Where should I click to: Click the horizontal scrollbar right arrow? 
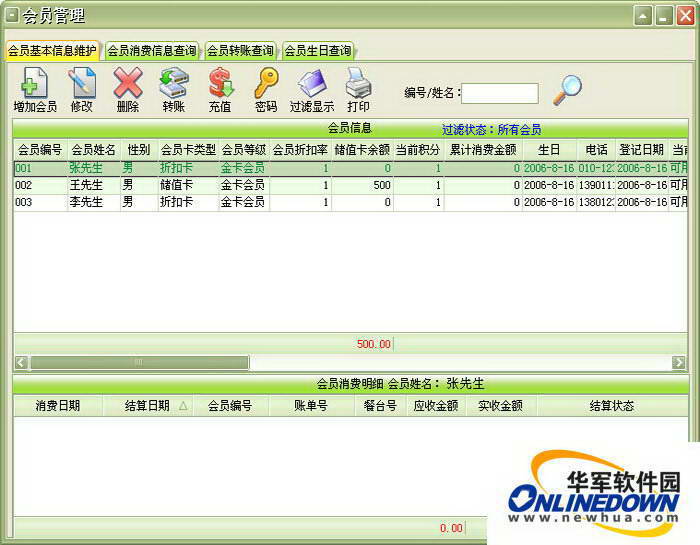[x=679, y=362]
